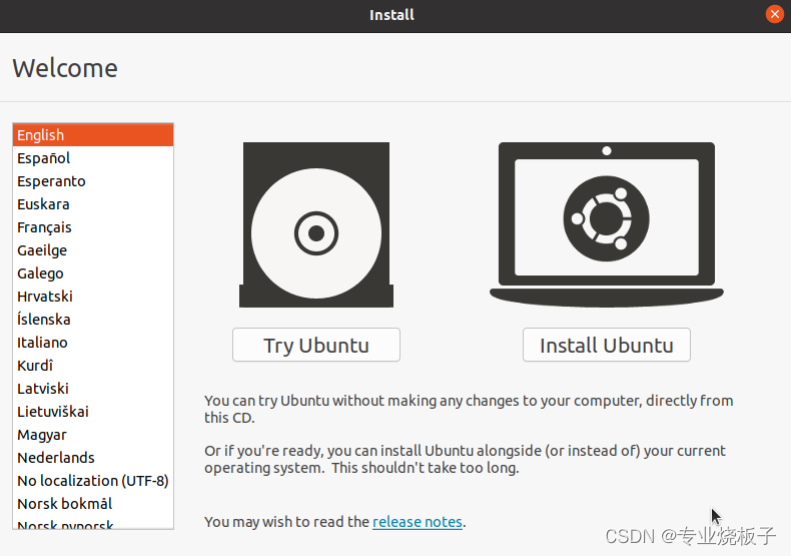Select English in the language list

click(x=93, y=135)
